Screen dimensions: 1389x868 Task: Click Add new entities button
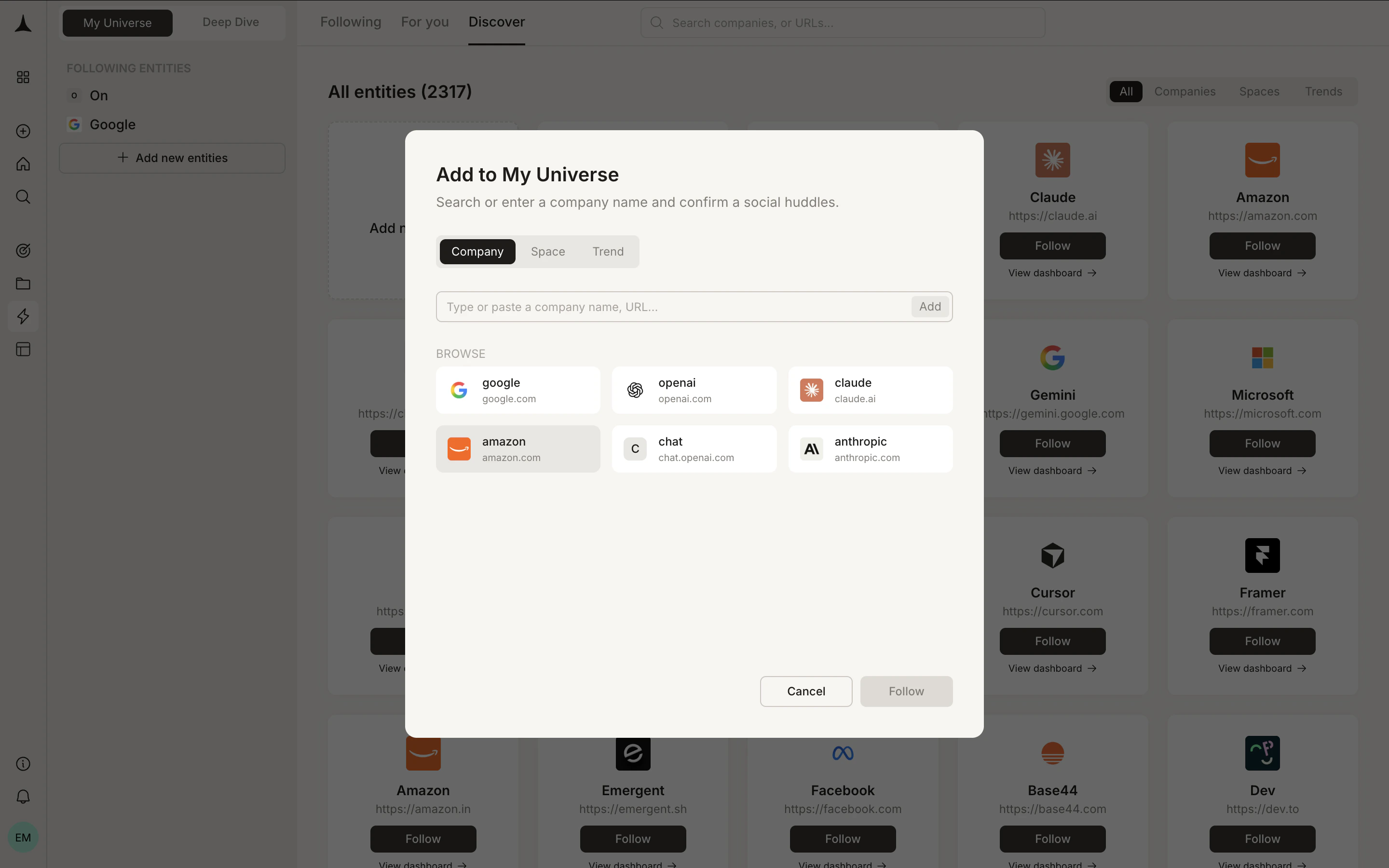172,158
